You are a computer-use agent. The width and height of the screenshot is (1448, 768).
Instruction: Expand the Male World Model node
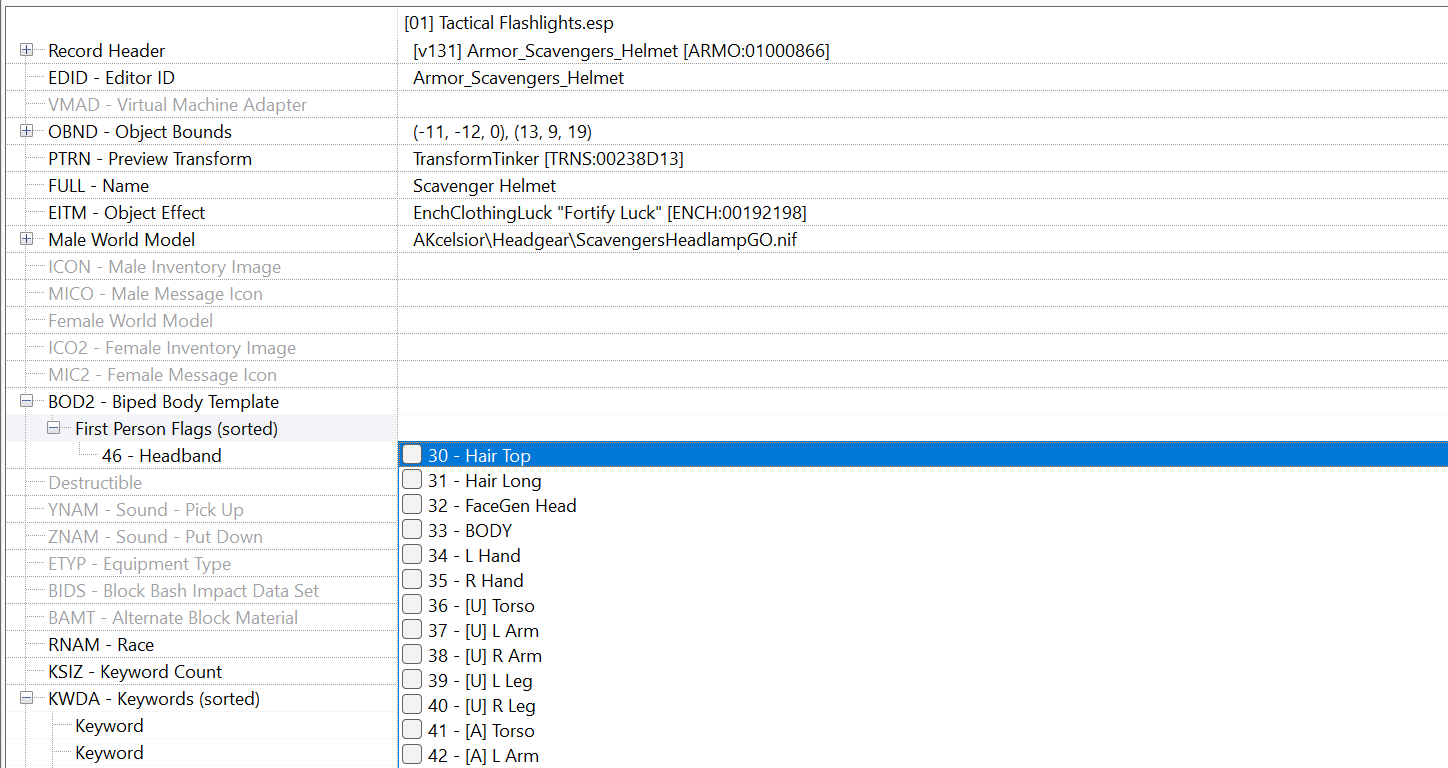26,239
